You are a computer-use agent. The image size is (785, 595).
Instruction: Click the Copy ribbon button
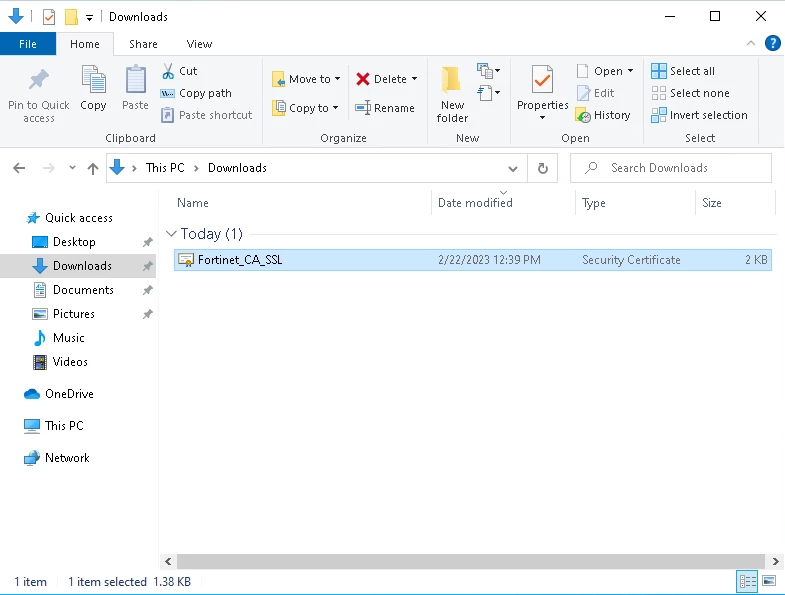coord(93,89)
